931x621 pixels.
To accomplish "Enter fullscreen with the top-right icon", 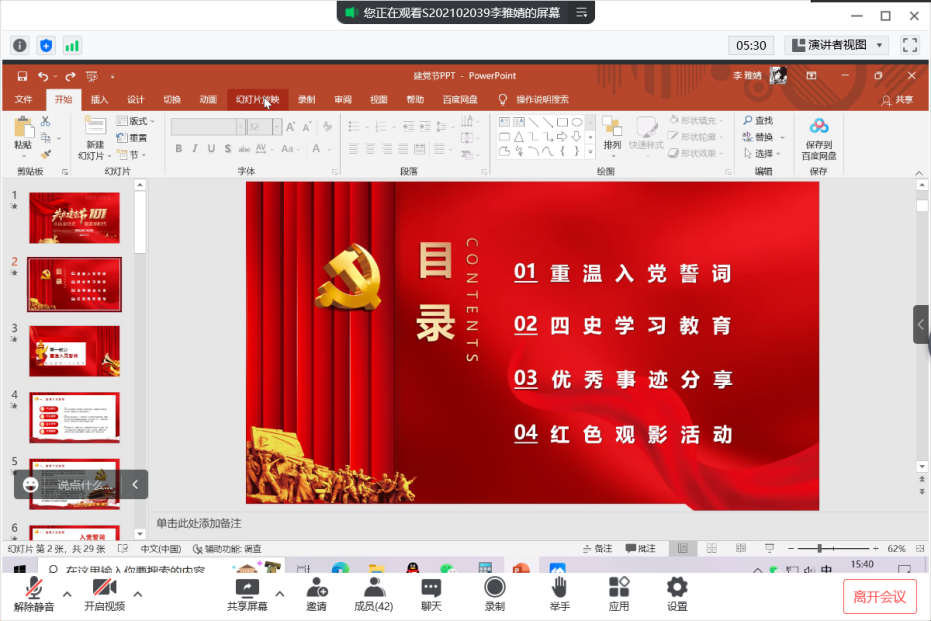I will click(x=910, y=45).
